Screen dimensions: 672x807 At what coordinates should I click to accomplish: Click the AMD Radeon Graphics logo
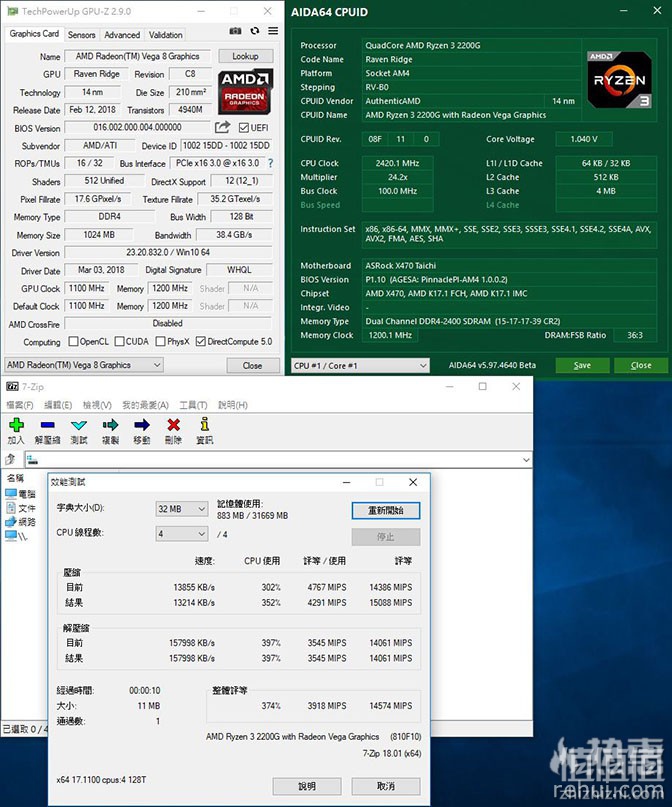[x=245, y=92]
